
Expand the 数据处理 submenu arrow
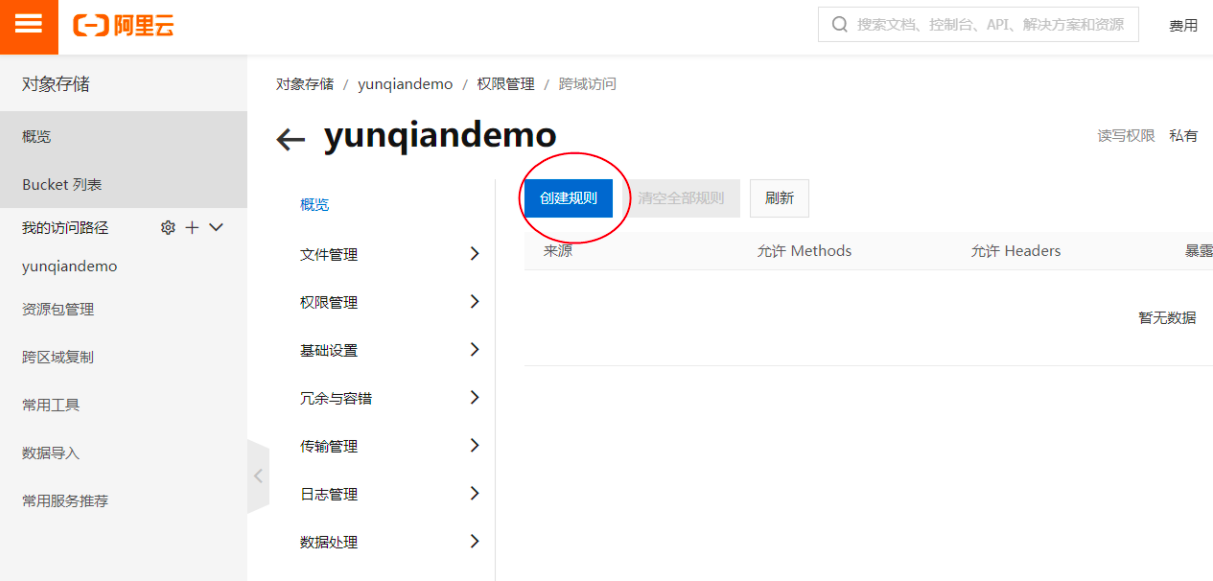pyautogui.click(x=475, y=542)
